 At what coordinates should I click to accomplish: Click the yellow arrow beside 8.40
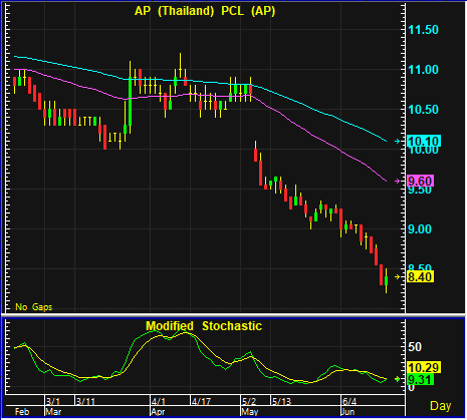click(397, 277)
